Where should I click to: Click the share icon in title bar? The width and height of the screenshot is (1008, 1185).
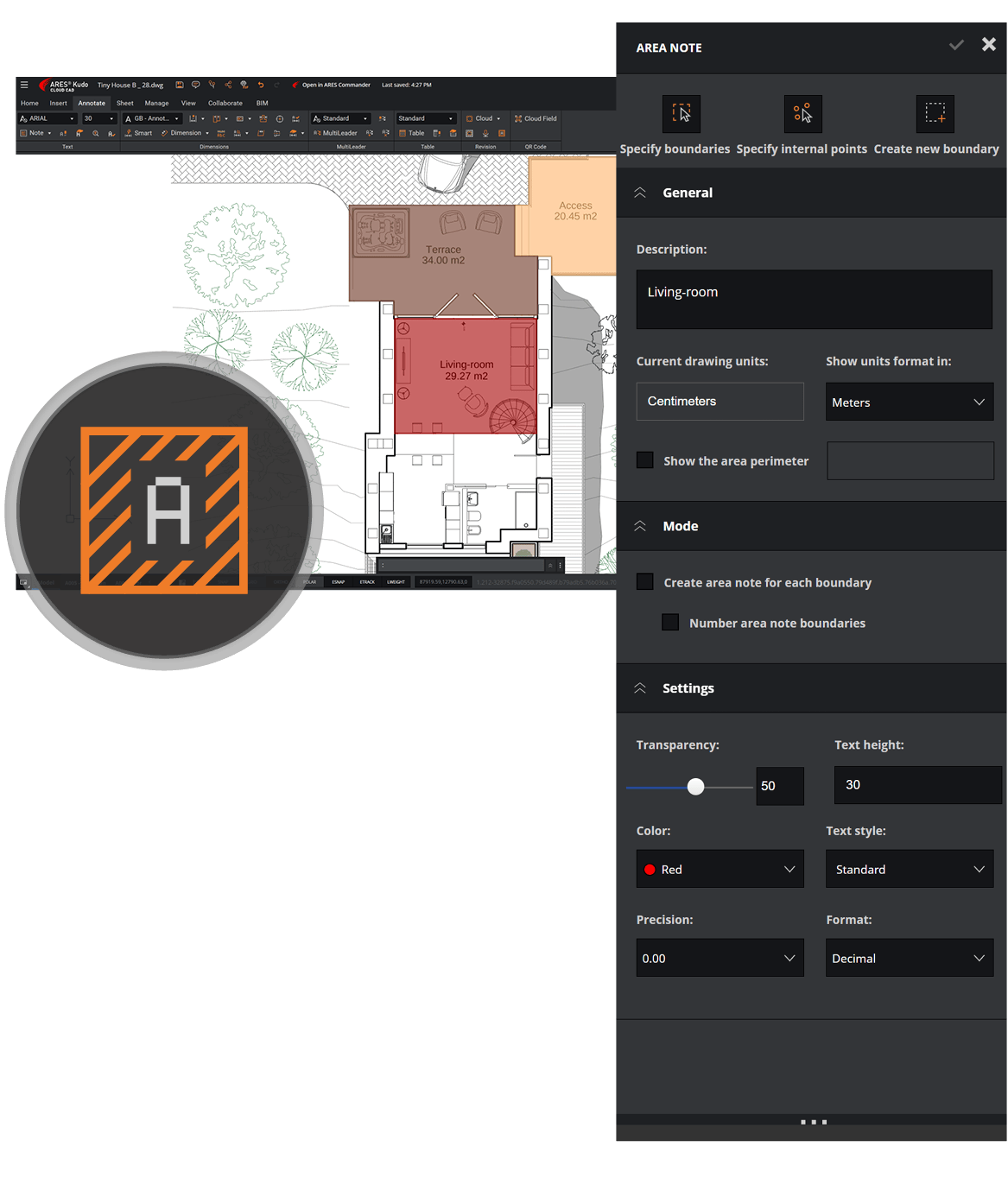click(228, 85)
